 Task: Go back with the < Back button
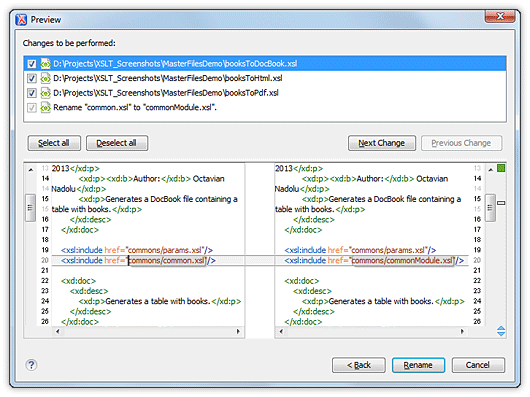(359, 365)
